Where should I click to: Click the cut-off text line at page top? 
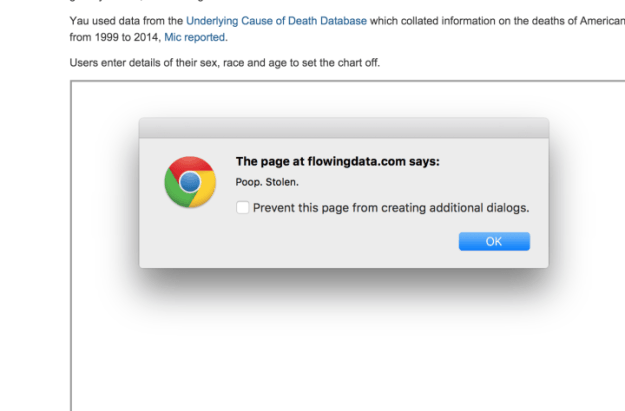120,2
